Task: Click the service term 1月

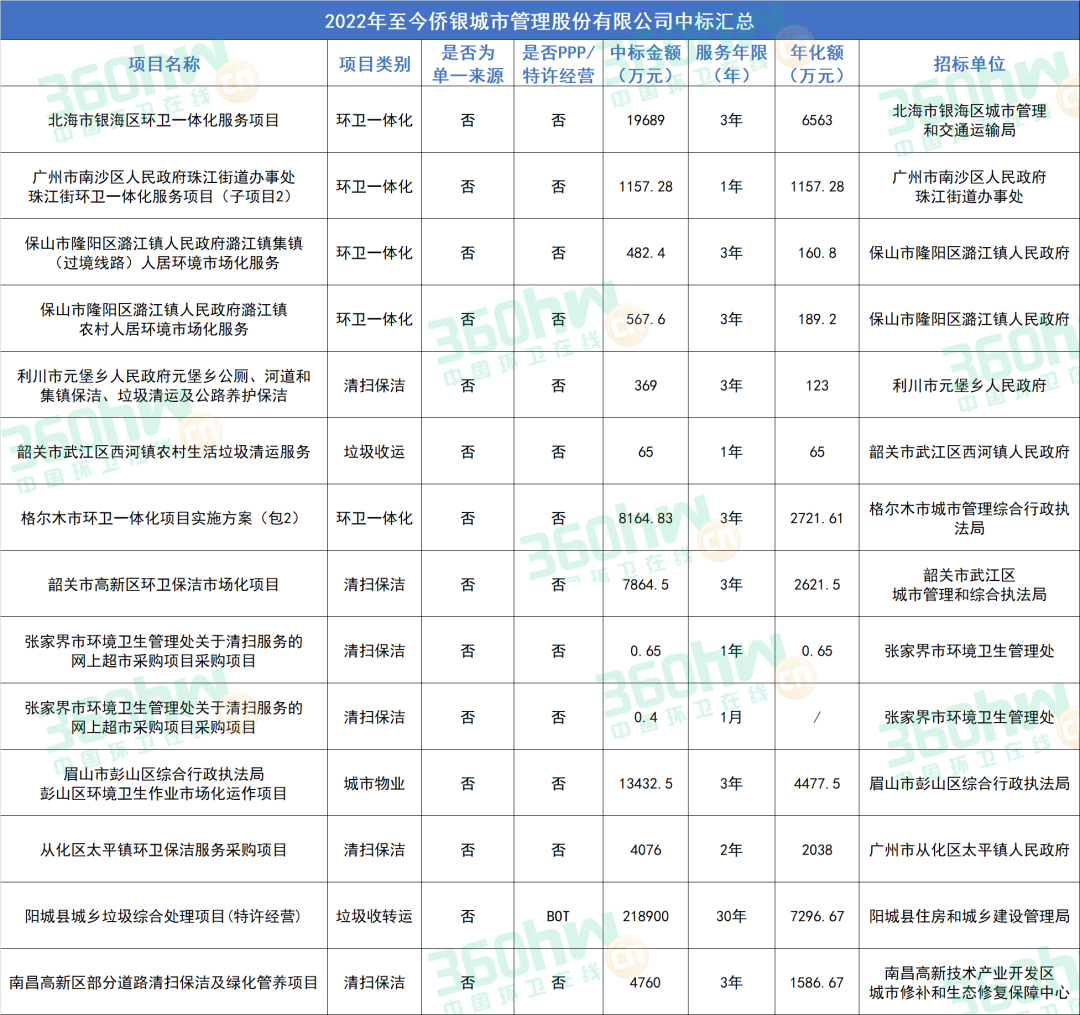Action: (x=731, y=718)
